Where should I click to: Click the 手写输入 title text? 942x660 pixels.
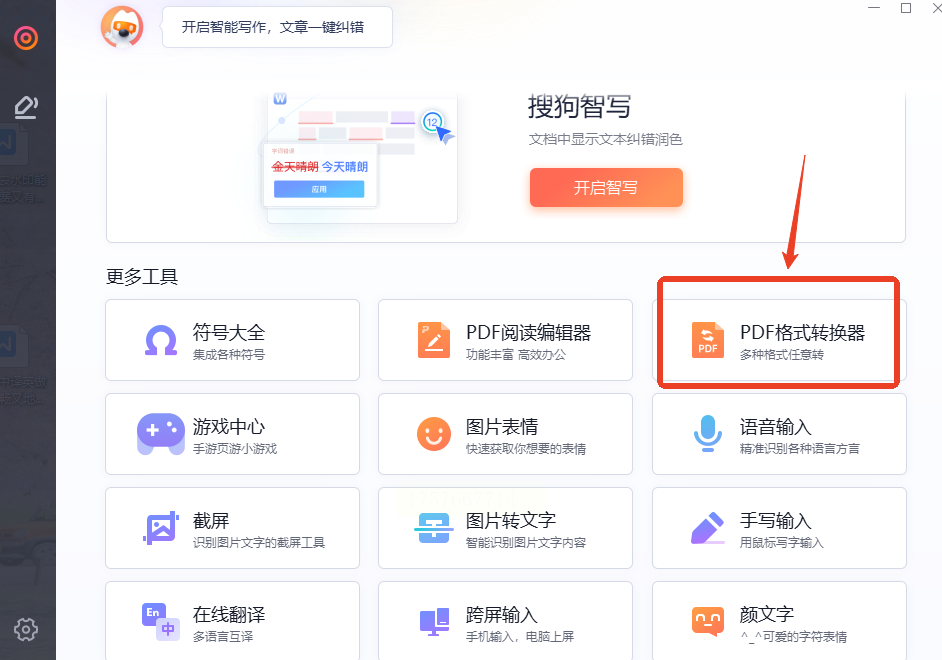pyautogui.click(x=776, y=520)
